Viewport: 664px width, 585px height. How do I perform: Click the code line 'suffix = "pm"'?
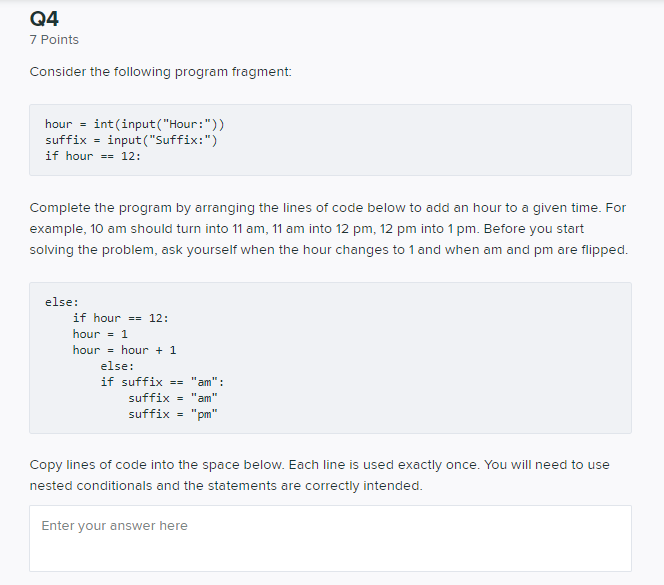(x=173, y=414)
